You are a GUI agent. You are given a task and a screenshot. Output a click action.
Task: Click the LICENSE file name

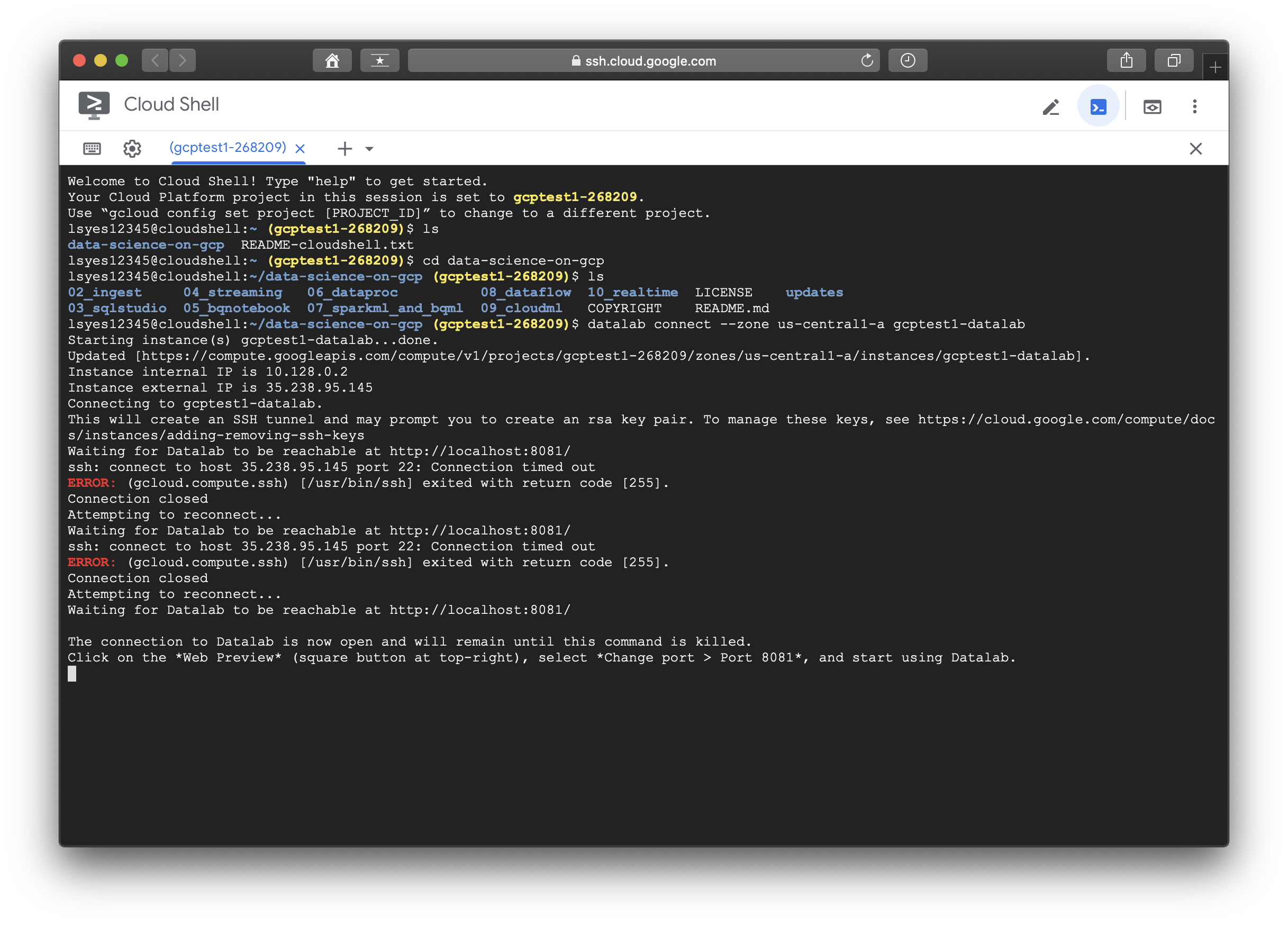click(723, 293)
